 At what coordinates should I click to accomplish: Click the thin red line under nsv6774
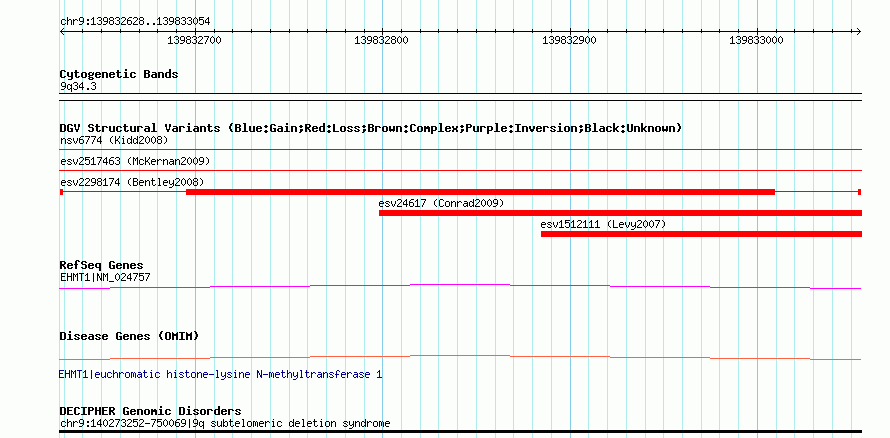point(461,150)
